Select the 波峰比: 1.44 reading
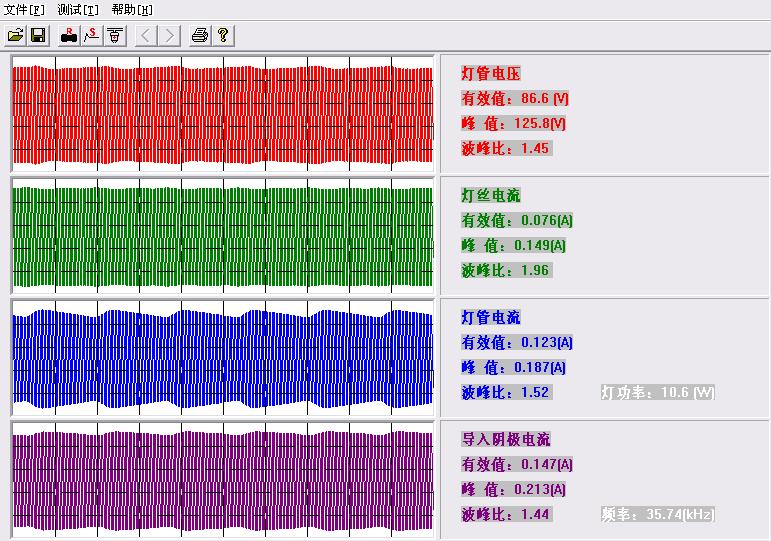Image resolution: width=771 pixels, height=541 pixels. (506, 514)
